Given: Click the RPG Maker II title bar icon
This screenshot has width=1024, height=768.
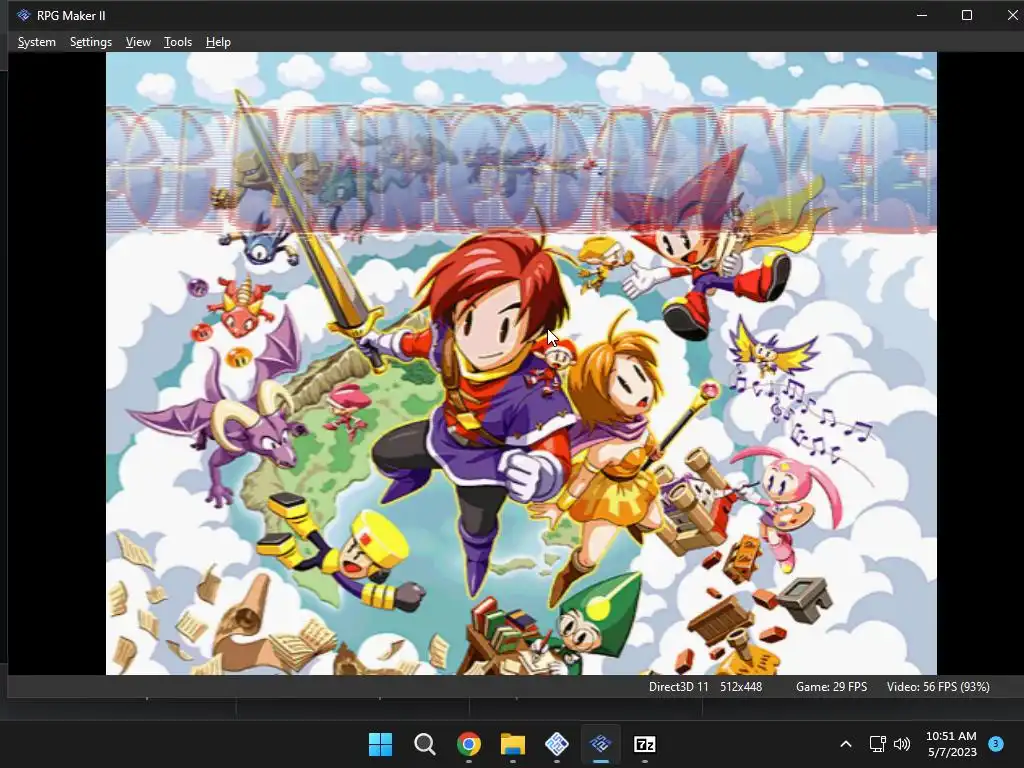Looking at the screenshot, I should [x=24, y=15].
